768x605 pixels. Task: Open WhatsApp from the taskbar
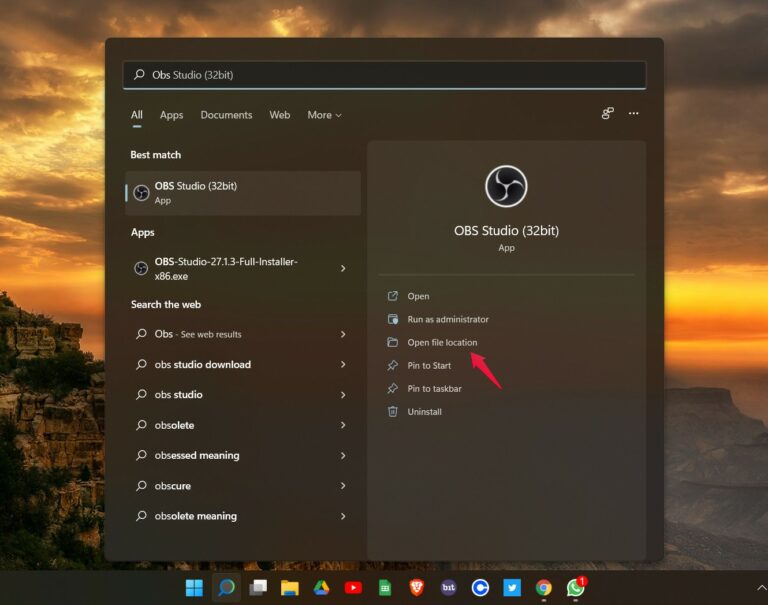(x=576, y=587)
